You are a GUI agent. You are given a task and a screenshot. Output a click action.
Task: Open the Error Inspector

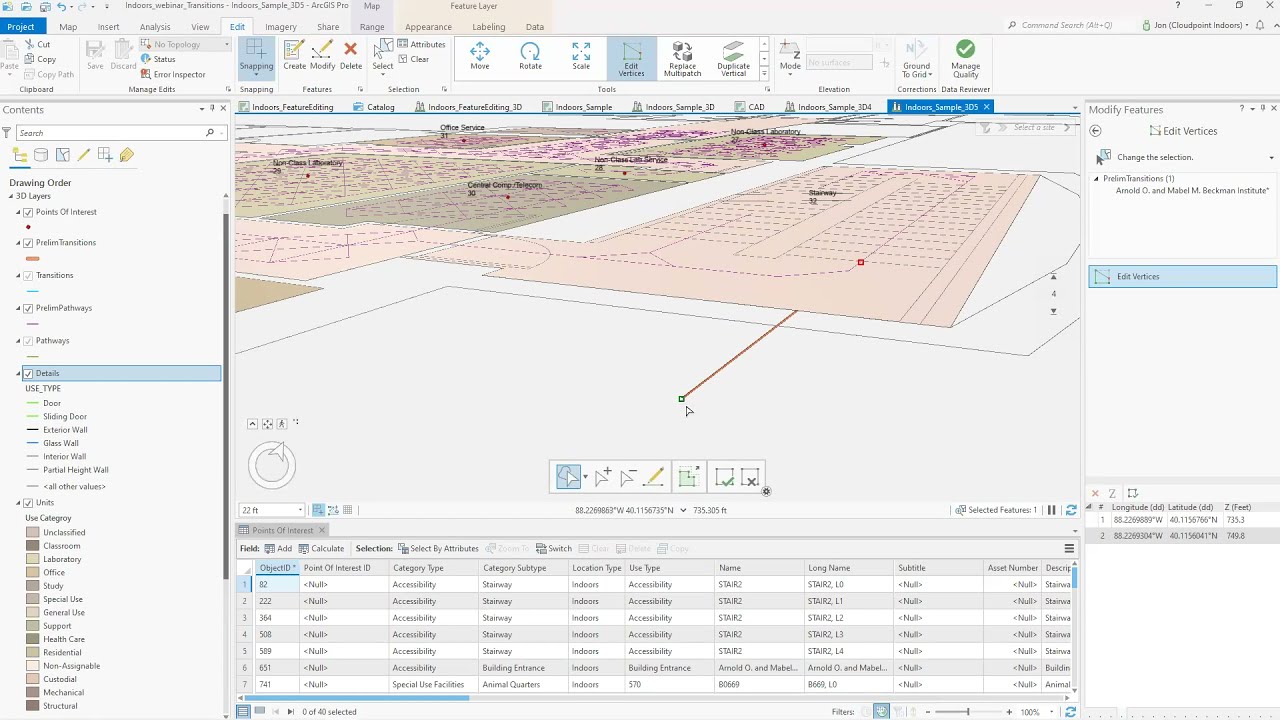173,74
